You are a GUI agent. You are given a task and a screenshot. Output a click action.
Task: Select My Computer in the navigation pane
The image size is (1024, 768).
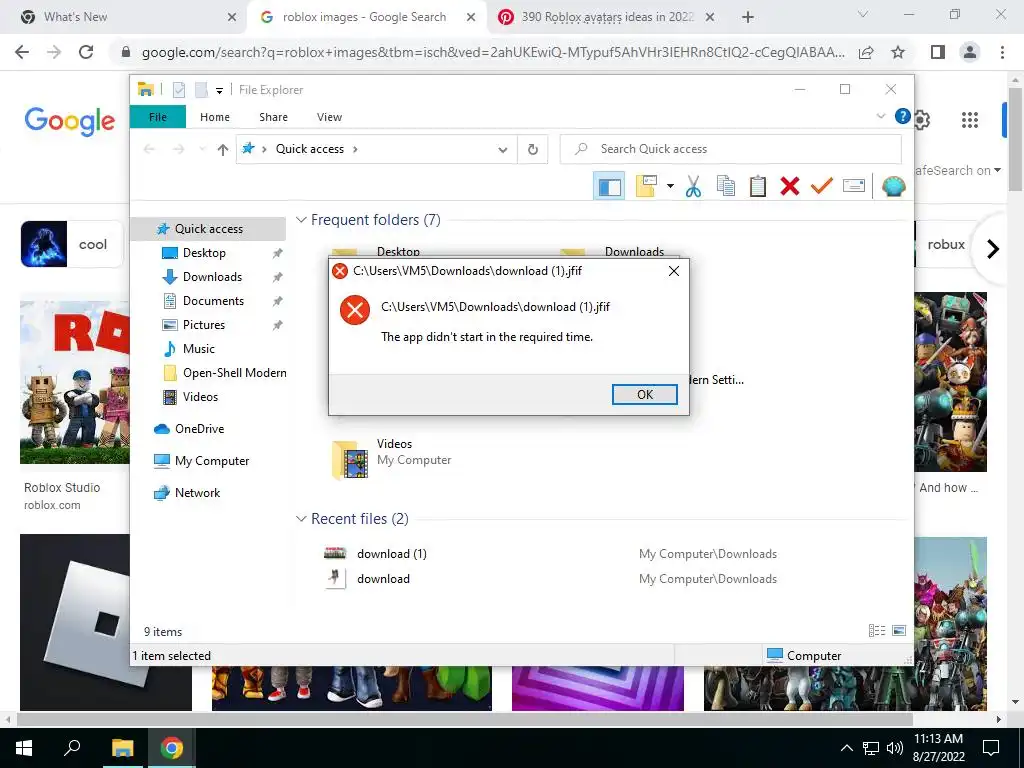click(x=212, y=461)
